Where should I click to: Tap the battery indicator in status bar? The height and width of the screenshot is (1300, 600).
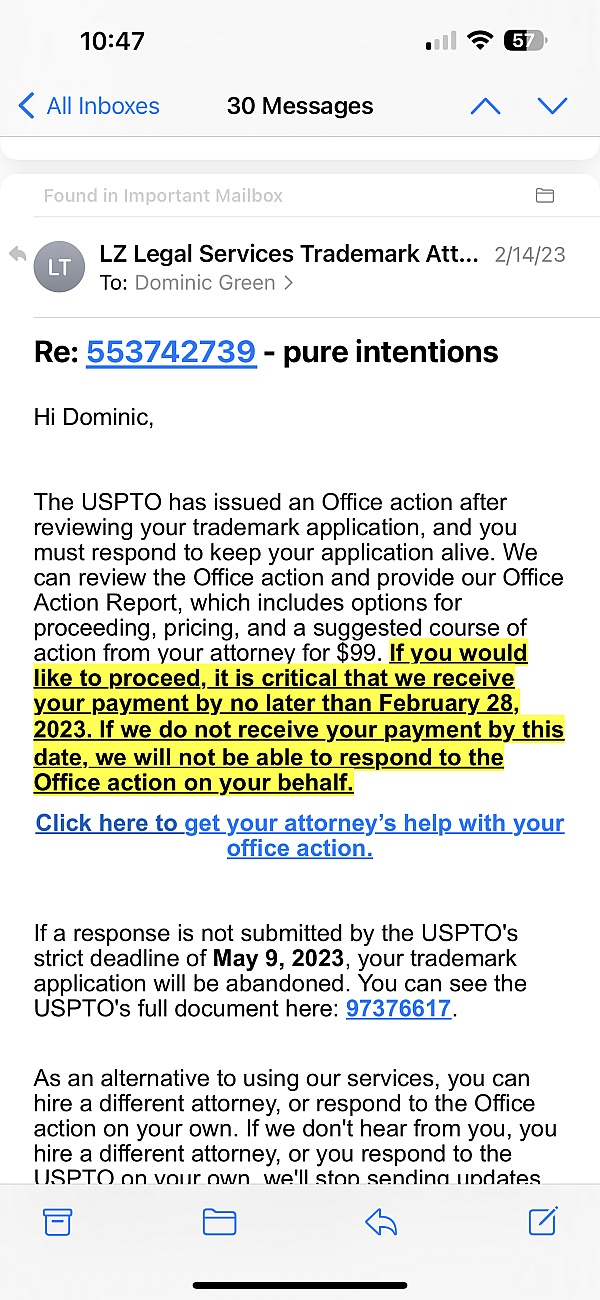(x=526, y=41)
